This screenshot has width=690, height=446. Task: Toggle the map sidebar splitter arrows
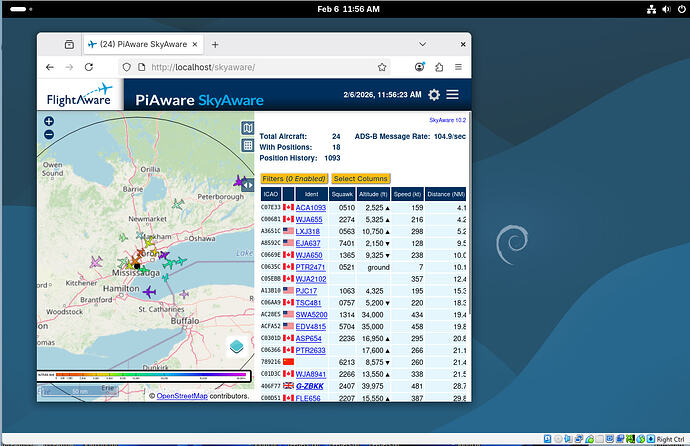(x=247, y=184)
